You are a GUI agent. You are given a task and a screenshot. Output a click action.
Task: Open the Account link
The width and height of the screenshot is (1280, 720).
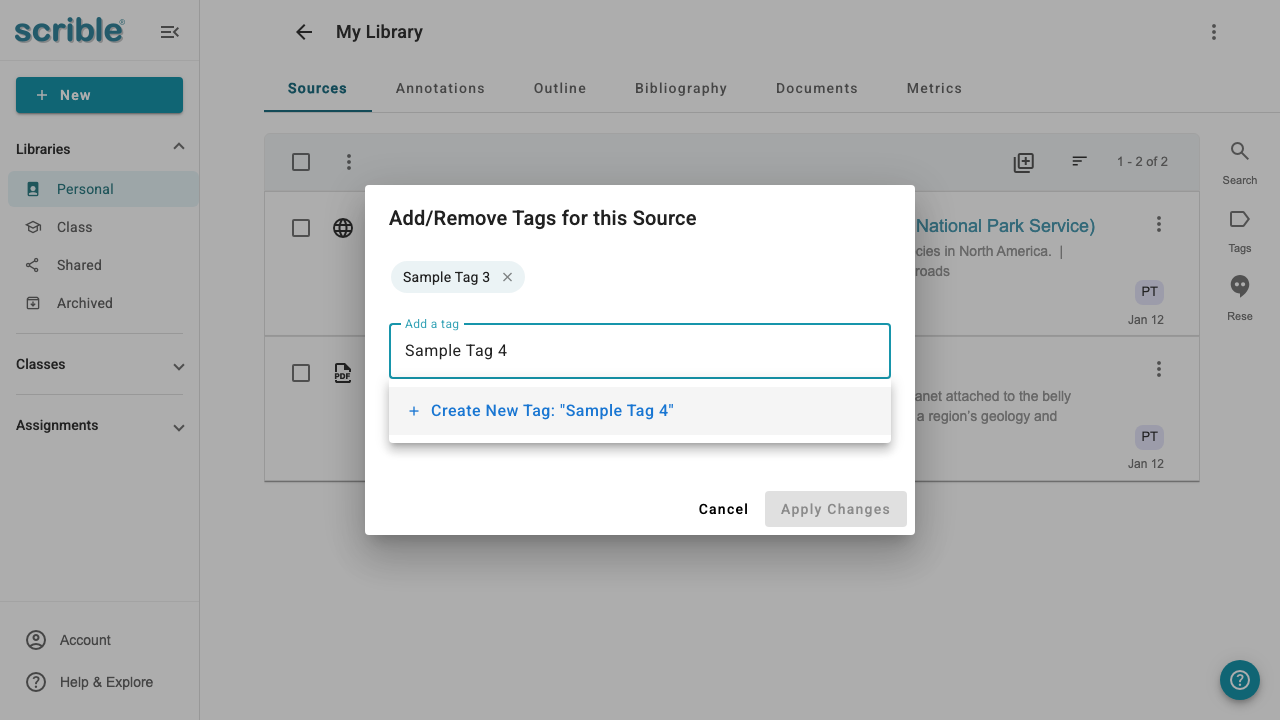(85, 640)
